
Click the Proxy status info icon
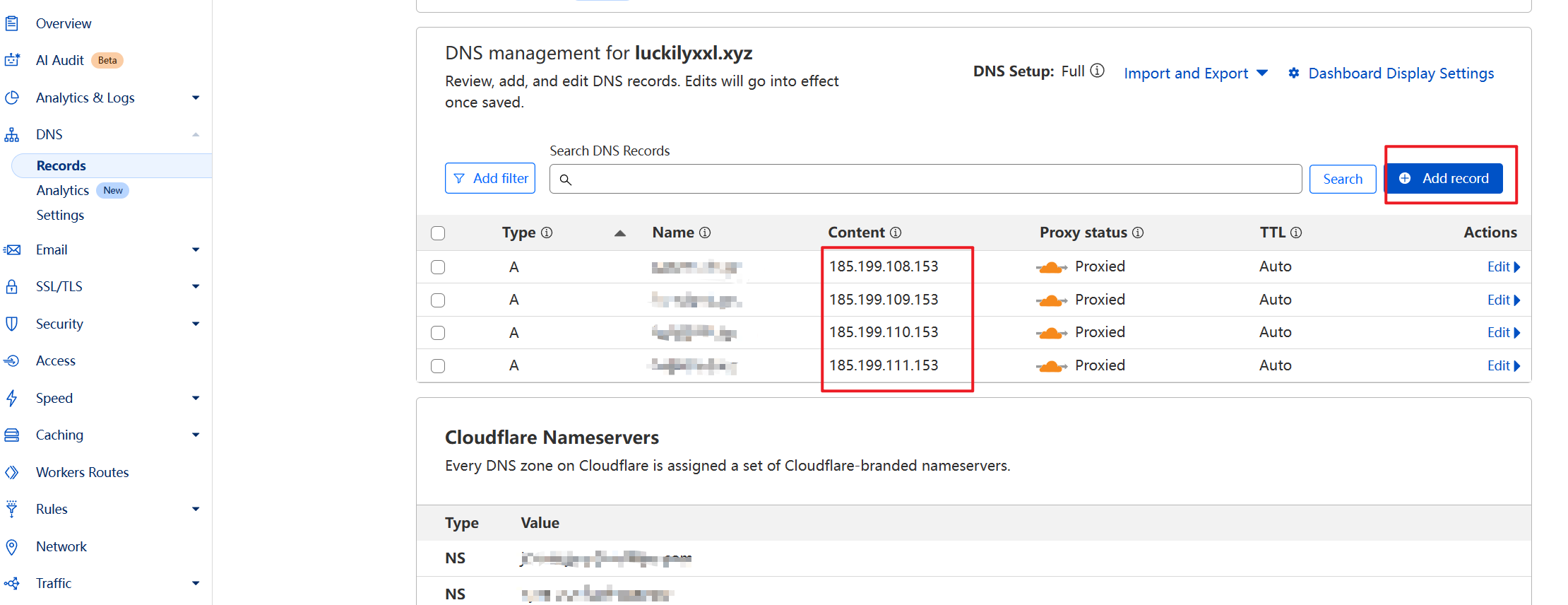(x=1138, y=233)
